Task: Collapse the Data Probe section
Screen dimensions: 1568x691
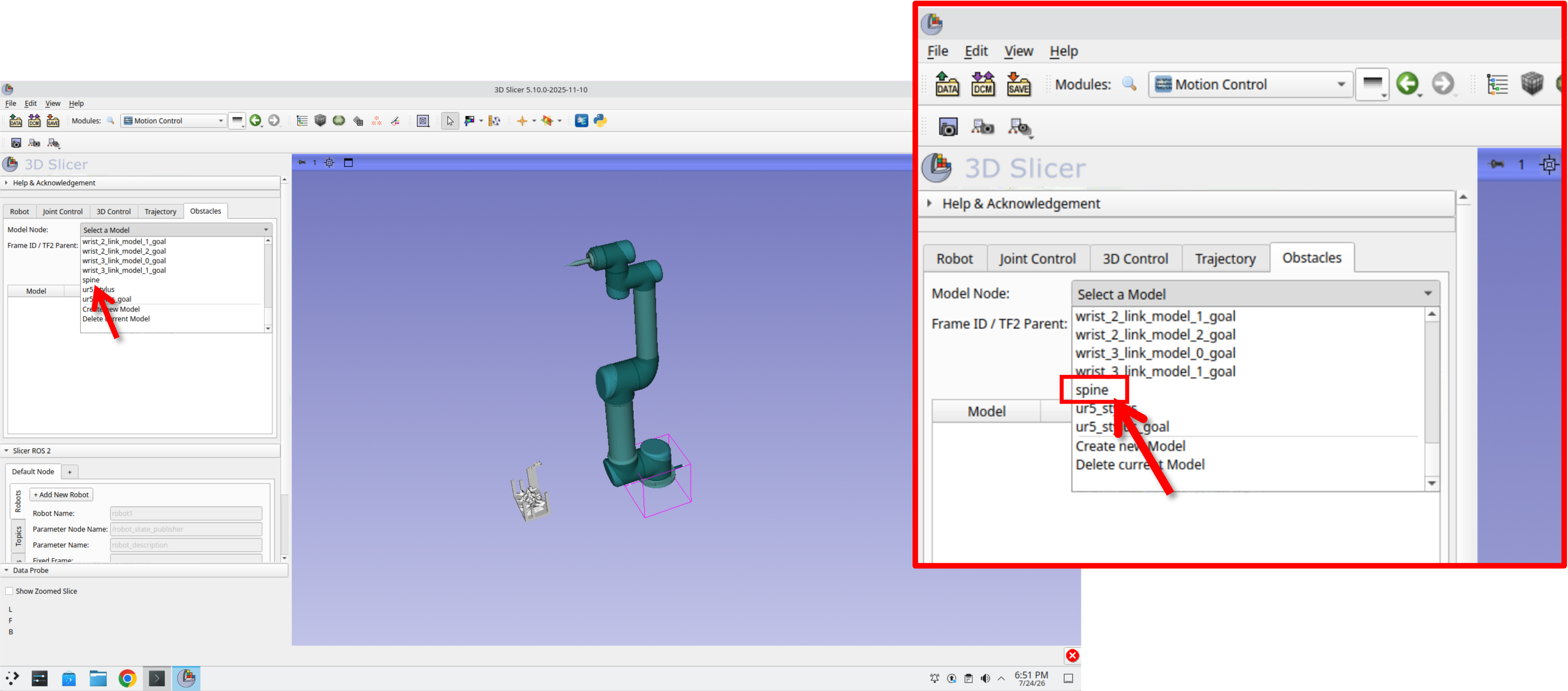Action: [144, 570]
